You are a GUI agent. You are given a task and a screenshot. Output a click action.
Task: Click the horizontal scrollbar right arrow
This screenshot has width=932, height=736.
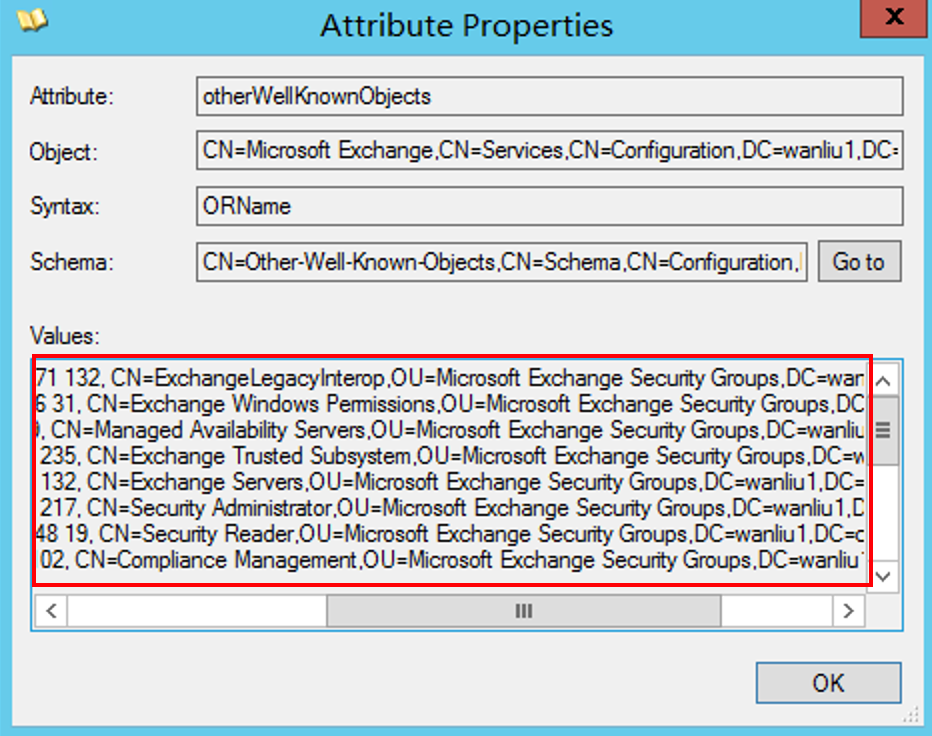coord(848,611)
